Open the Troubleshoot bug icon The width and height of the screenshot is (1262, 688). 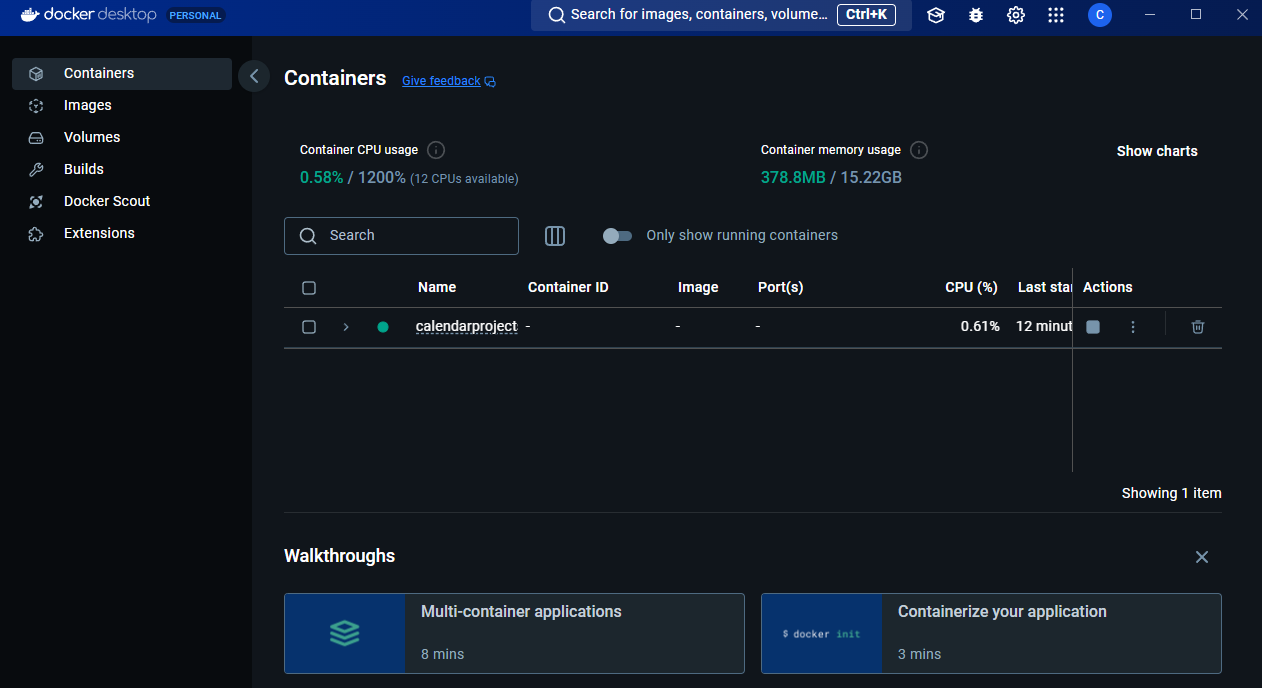point(976,15)
